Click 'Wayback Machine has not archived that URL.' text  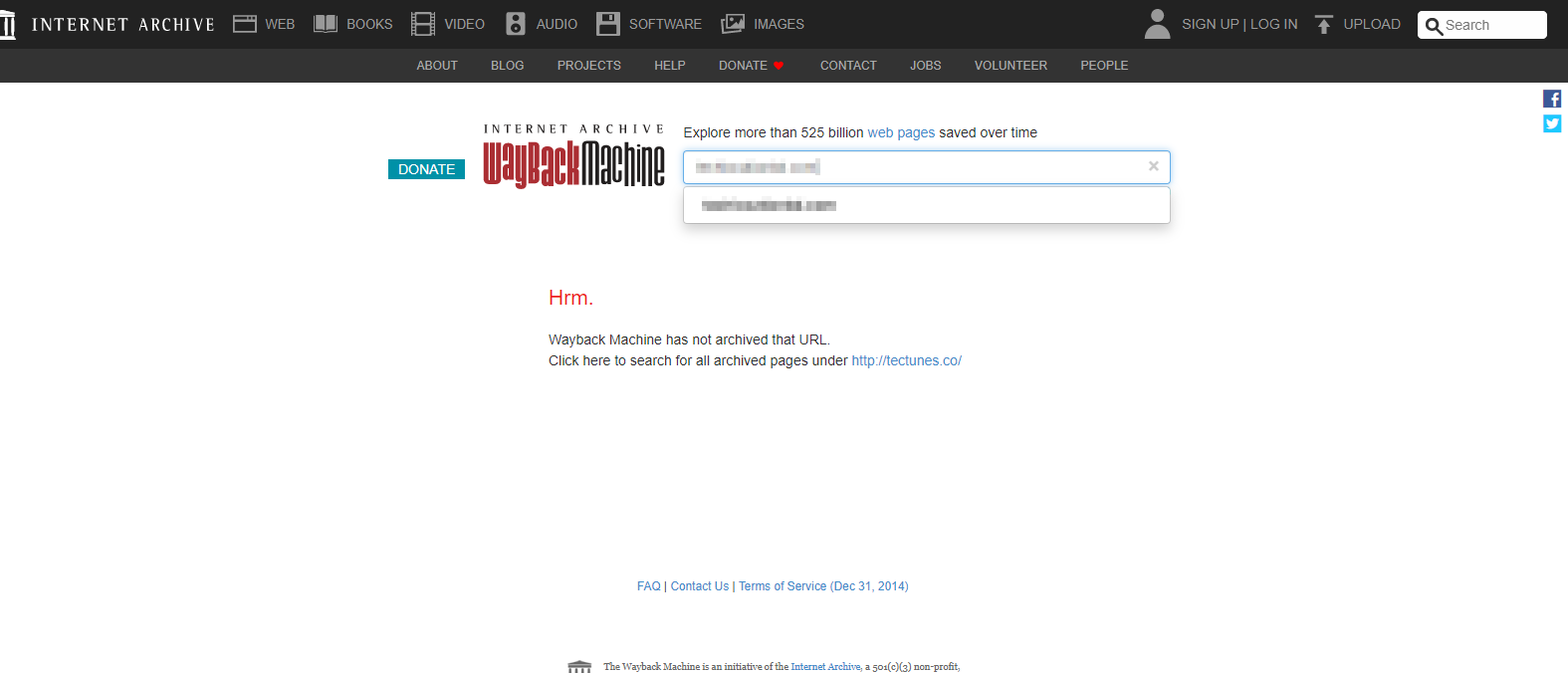(x=689, y=339)
